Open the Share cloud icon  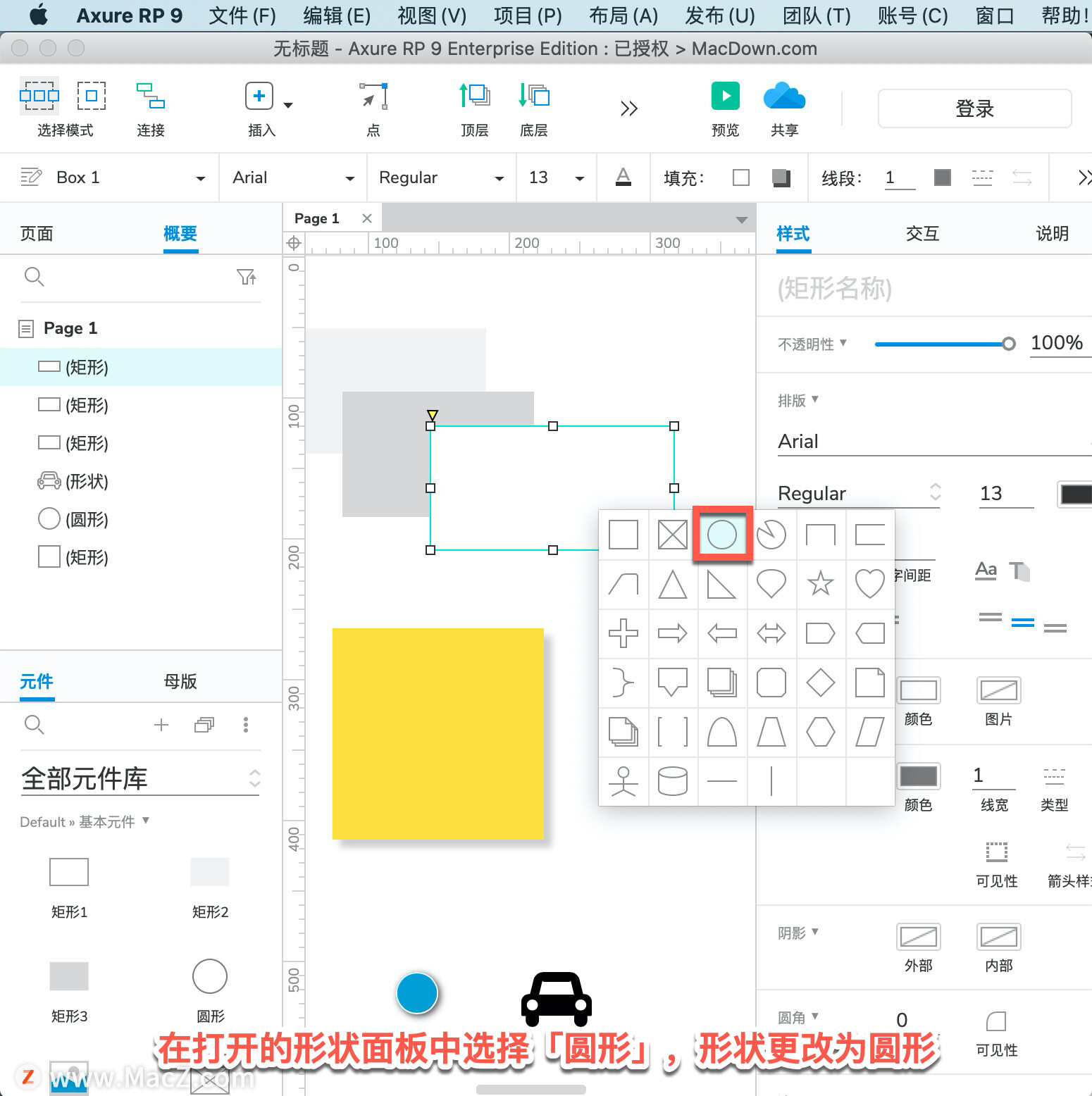tap(784, 96)
